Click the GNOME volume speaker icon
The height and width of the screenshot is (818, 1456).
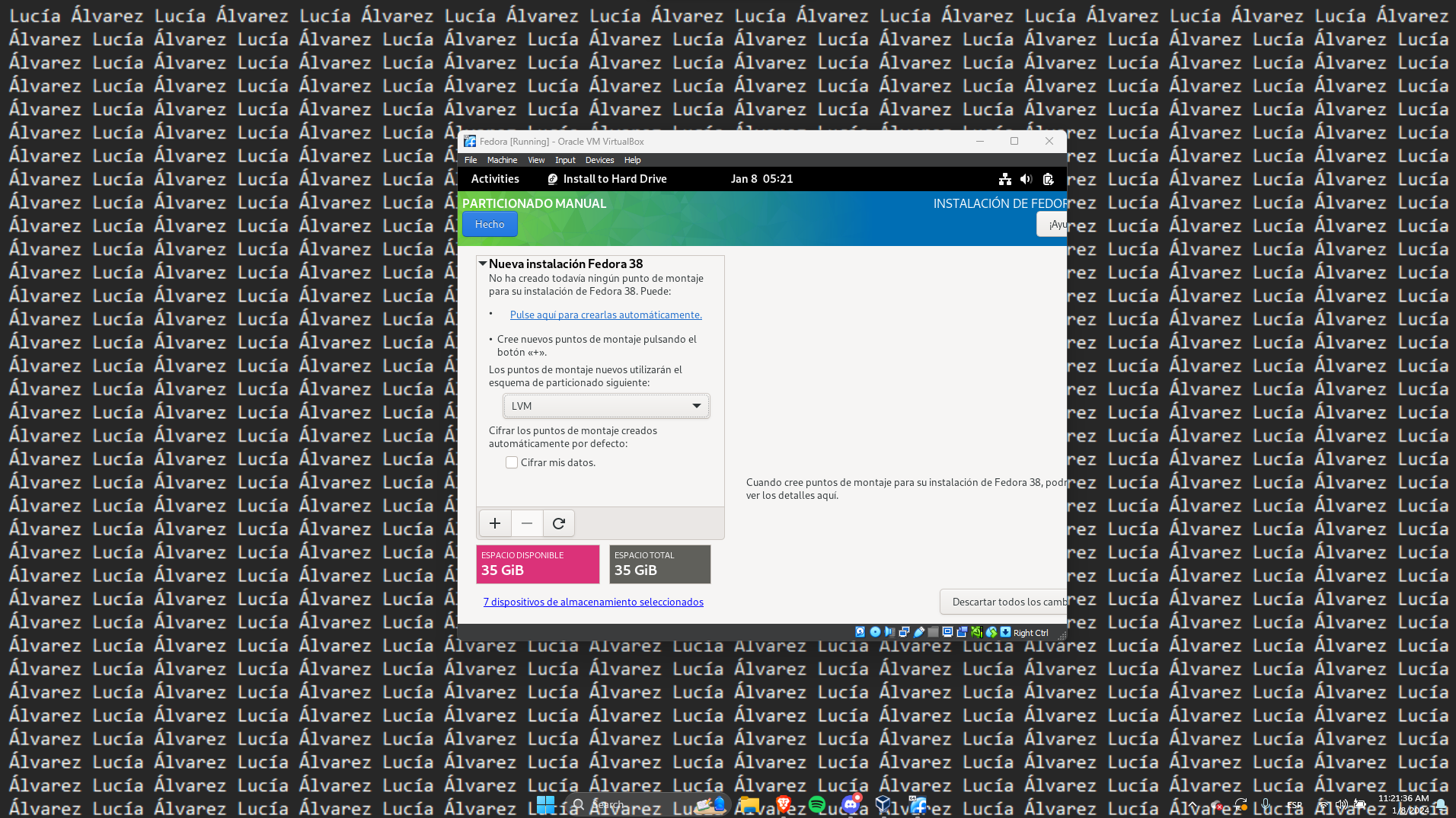(x=1026, y=179)
